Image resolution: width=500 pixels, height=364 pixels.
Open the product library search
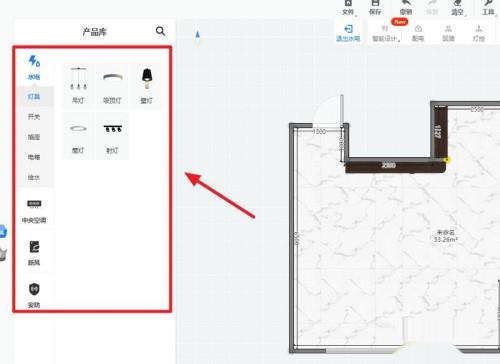(x=160, y=31)
